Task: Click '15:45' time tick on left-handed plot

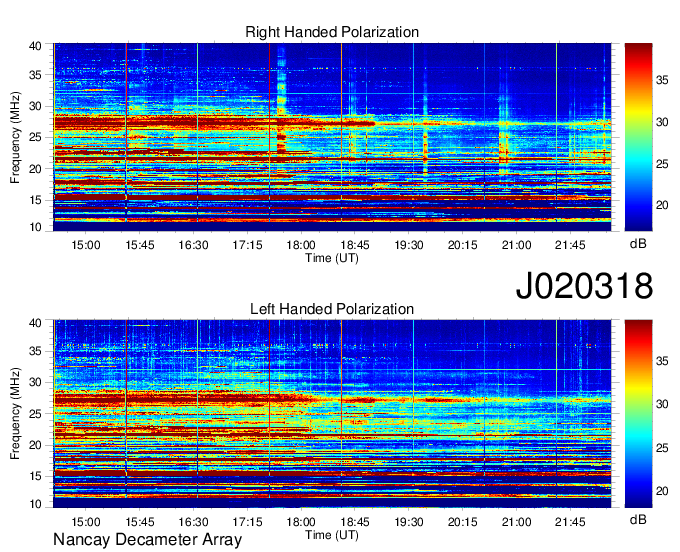Action: (140, 522)
